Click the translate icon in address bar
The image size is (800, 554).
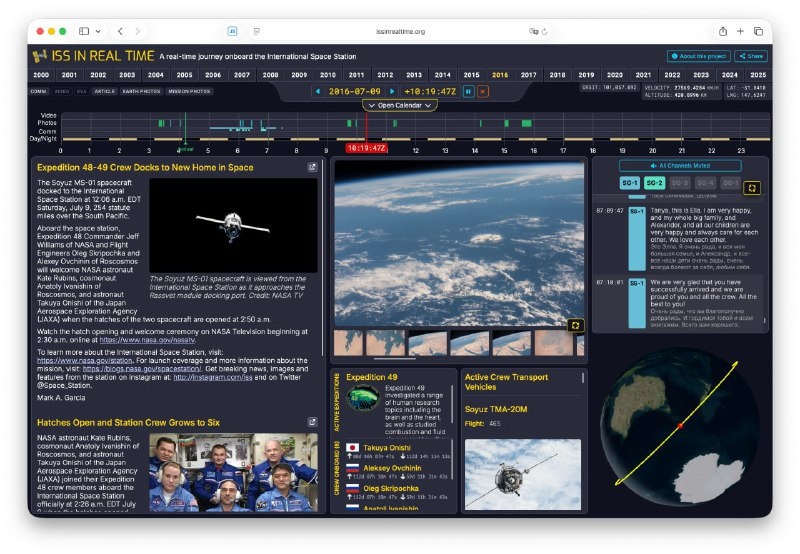(x=534, y=32)
